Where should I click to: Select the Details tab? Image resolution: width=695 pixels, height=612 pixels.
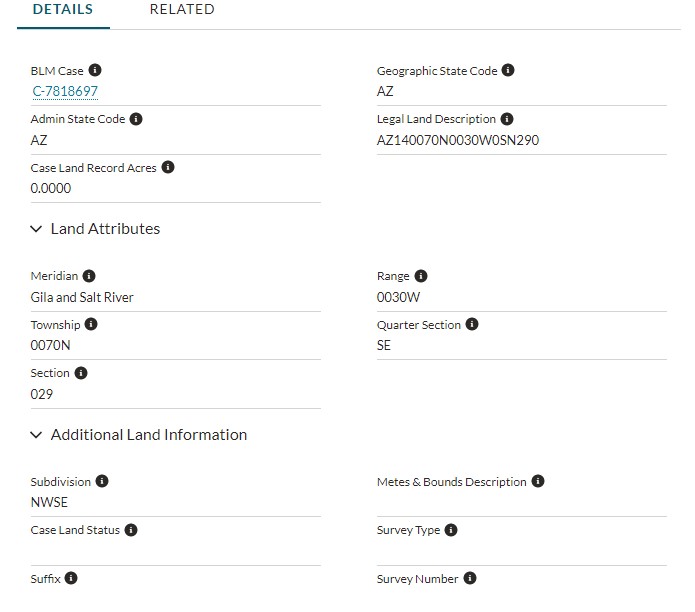[63, 10]
